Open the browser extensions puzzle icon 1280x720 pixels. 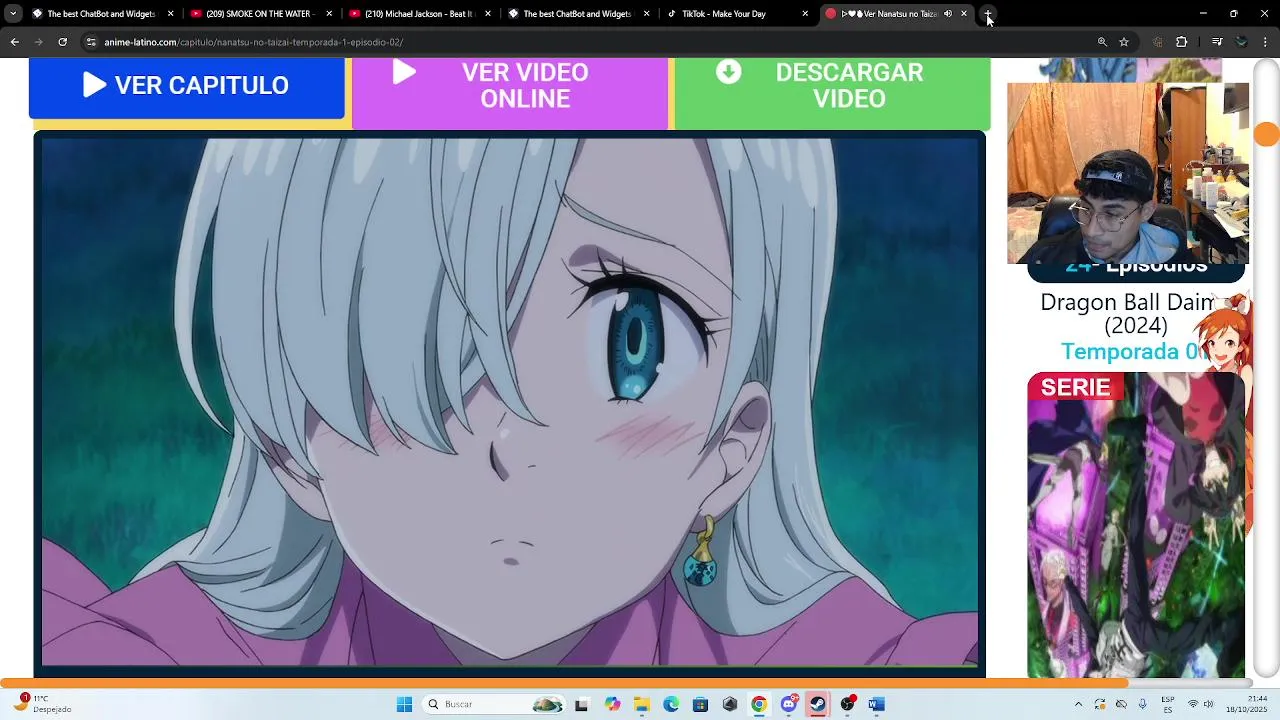click(x=1181, y=42)
